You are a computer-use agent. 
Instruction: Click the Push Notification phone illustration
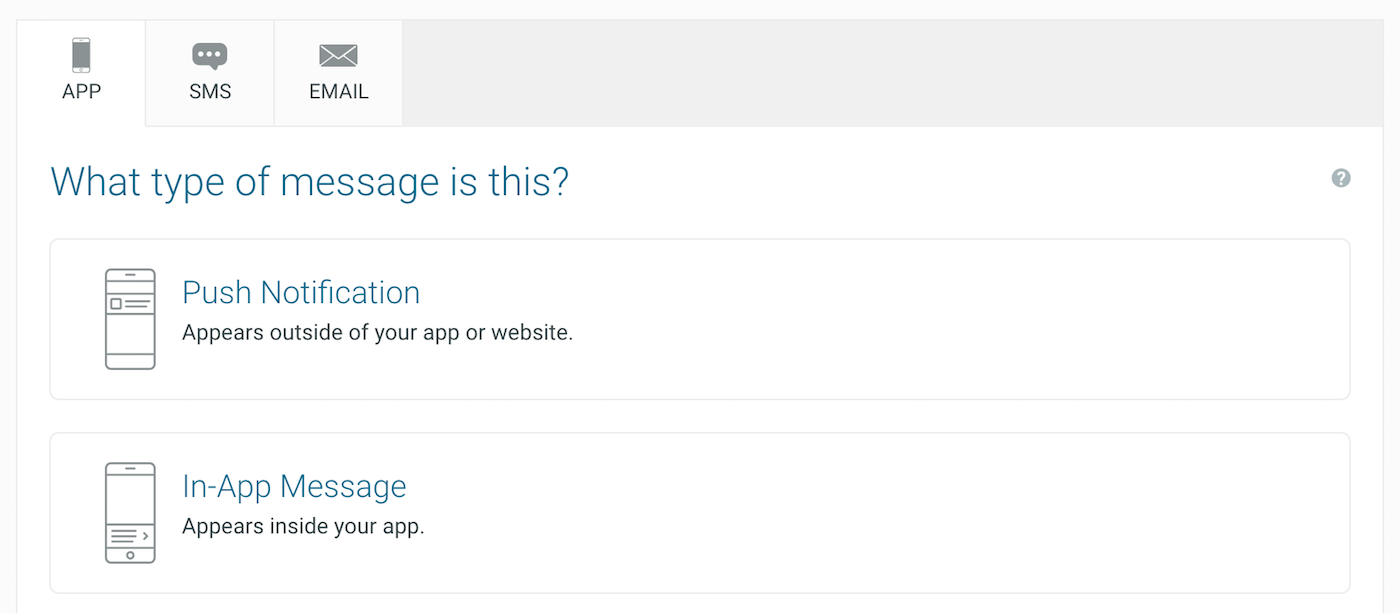(x=130, y=319)
